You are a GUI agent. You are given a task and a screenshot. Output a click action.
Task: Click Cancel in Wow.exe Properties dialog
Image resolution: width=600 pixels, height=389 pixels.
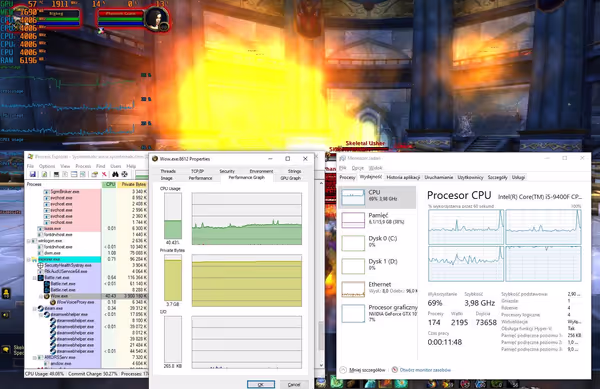294,384
